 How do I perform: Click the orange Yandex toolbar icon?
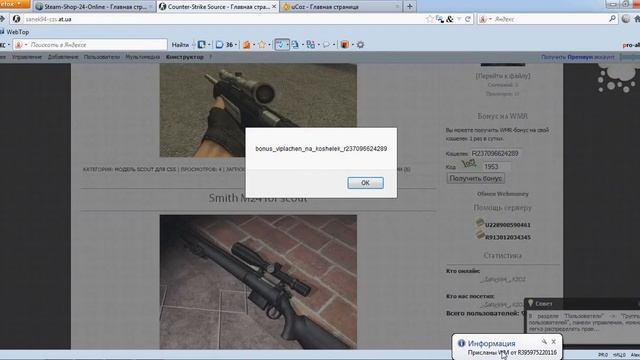pos(247,44)
